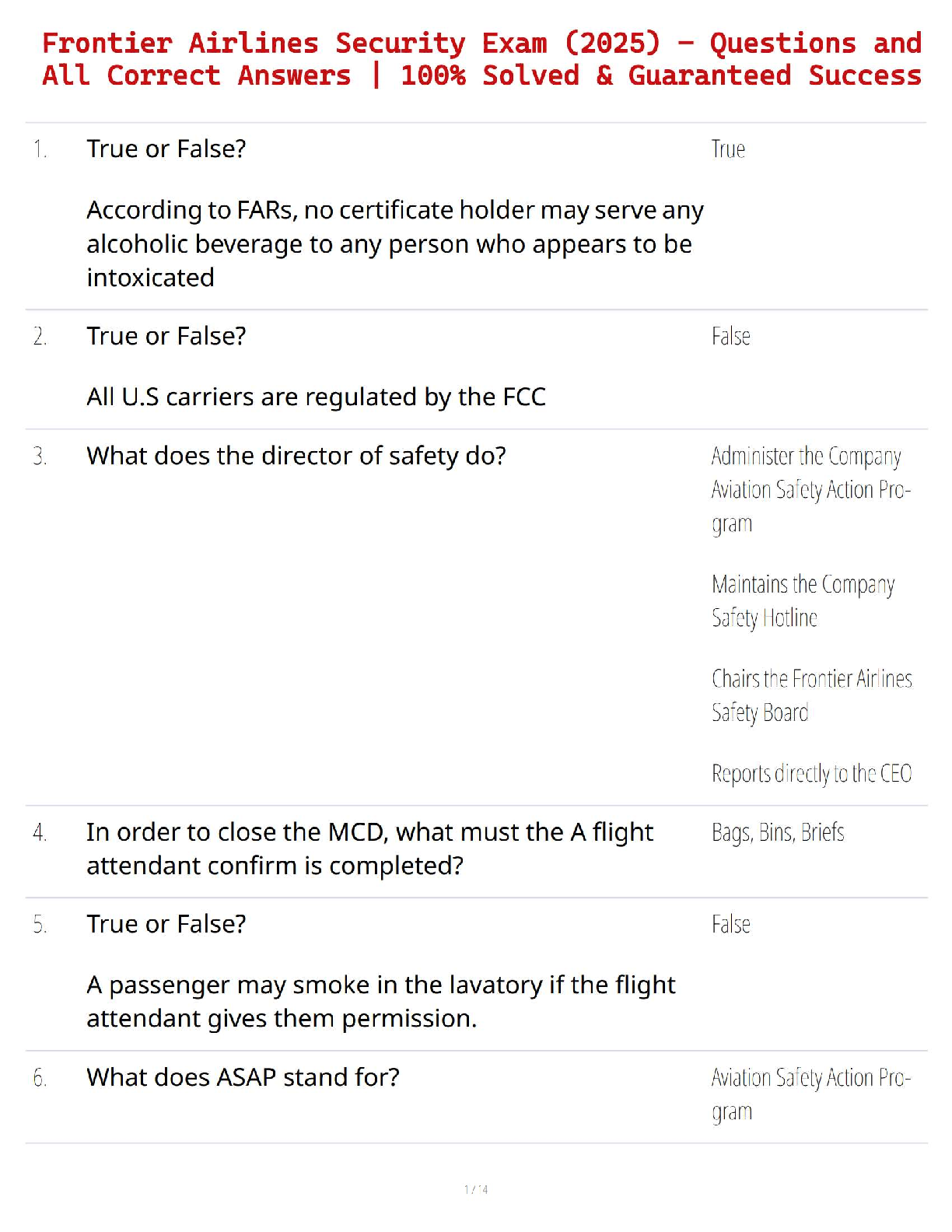Screen dimensions: 952x1232
Task: Click question 6's "Aviation Safety Action Program" answer
Action: click(810, 1094)
